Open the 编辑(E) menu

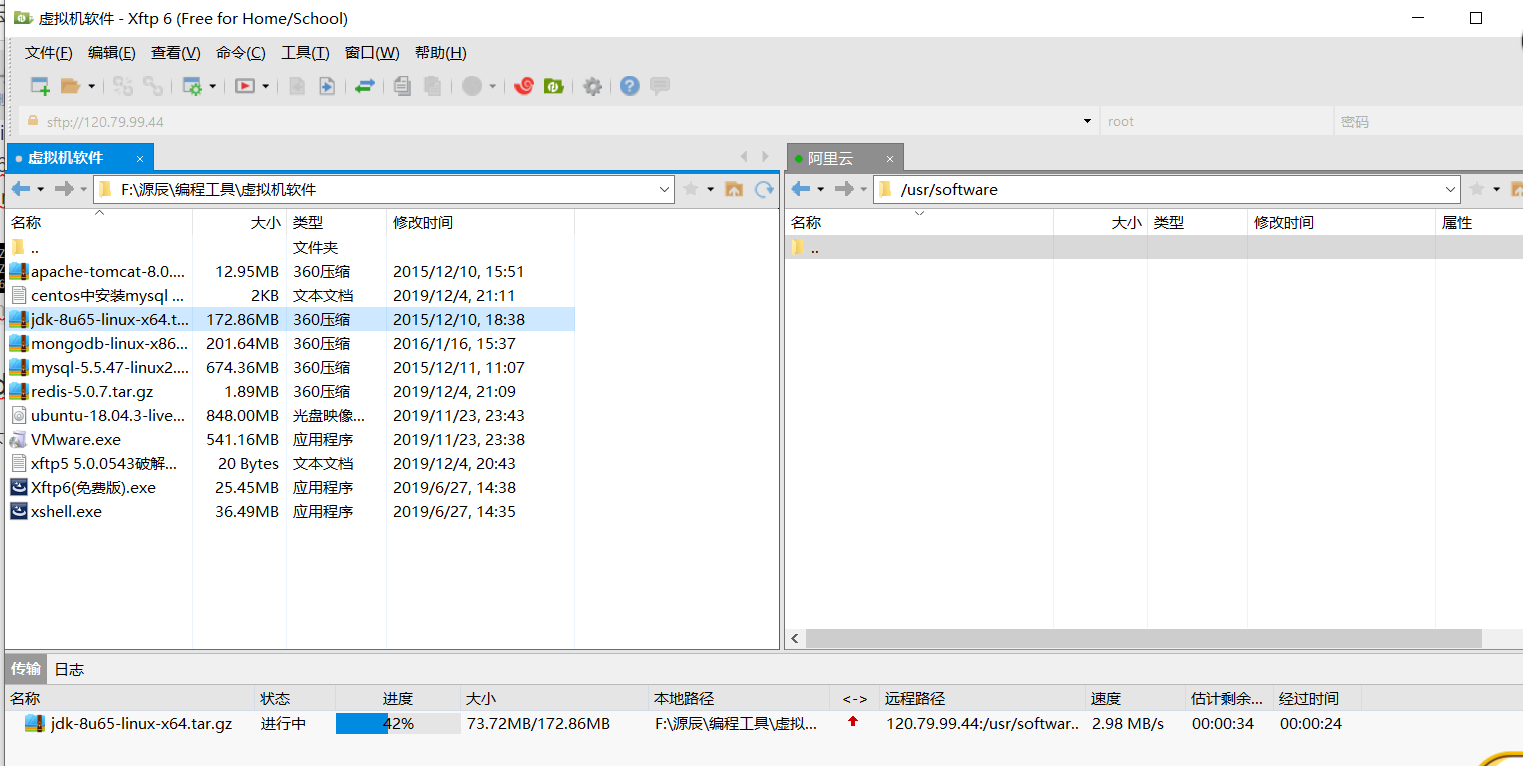(111, 53)
